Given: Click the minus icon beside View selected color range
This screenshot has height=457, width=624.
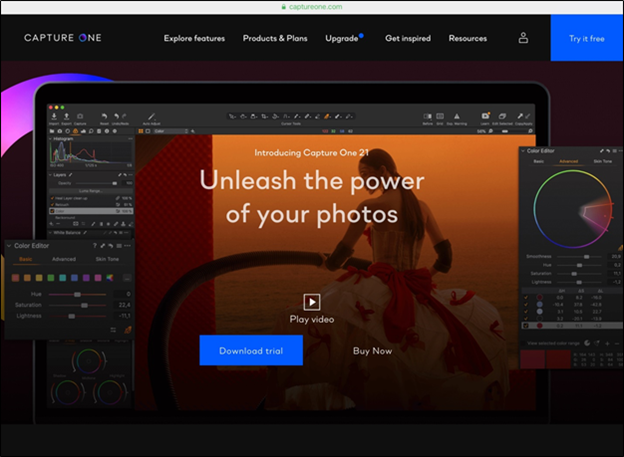Looking at the screenshot, I should [616, 343].
